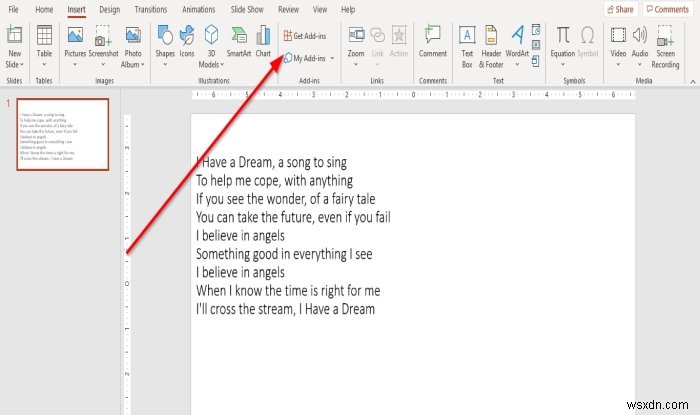Switch to the View tab
This screenshot has height=415, width=700.
(320, 9)
